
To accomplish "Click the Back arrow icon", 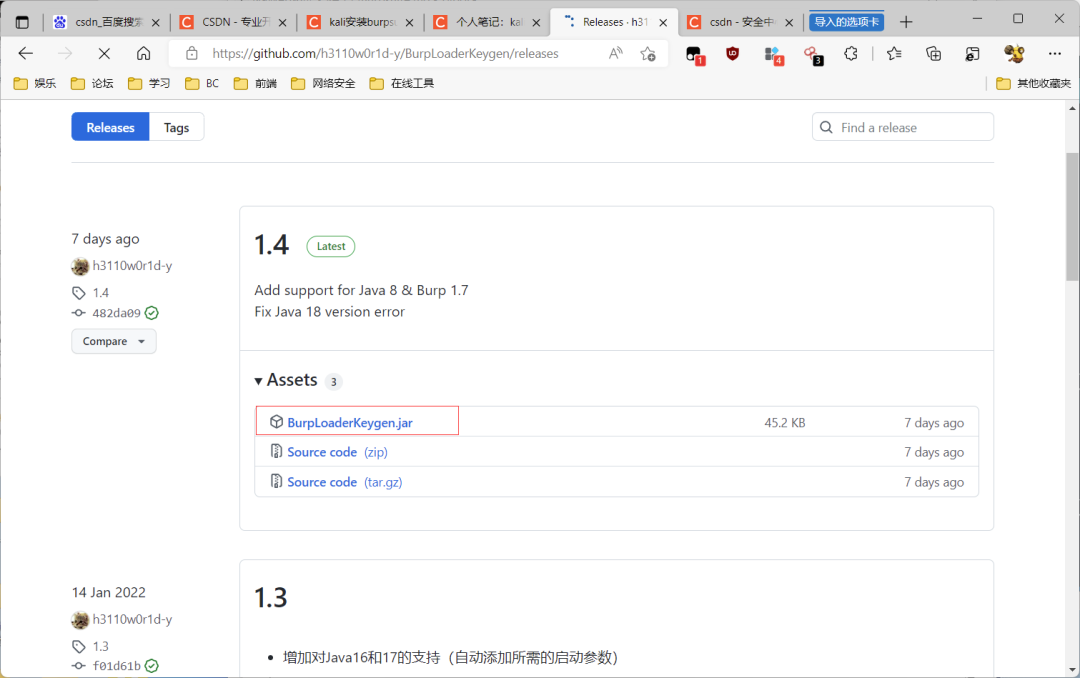I will (26, 54).
